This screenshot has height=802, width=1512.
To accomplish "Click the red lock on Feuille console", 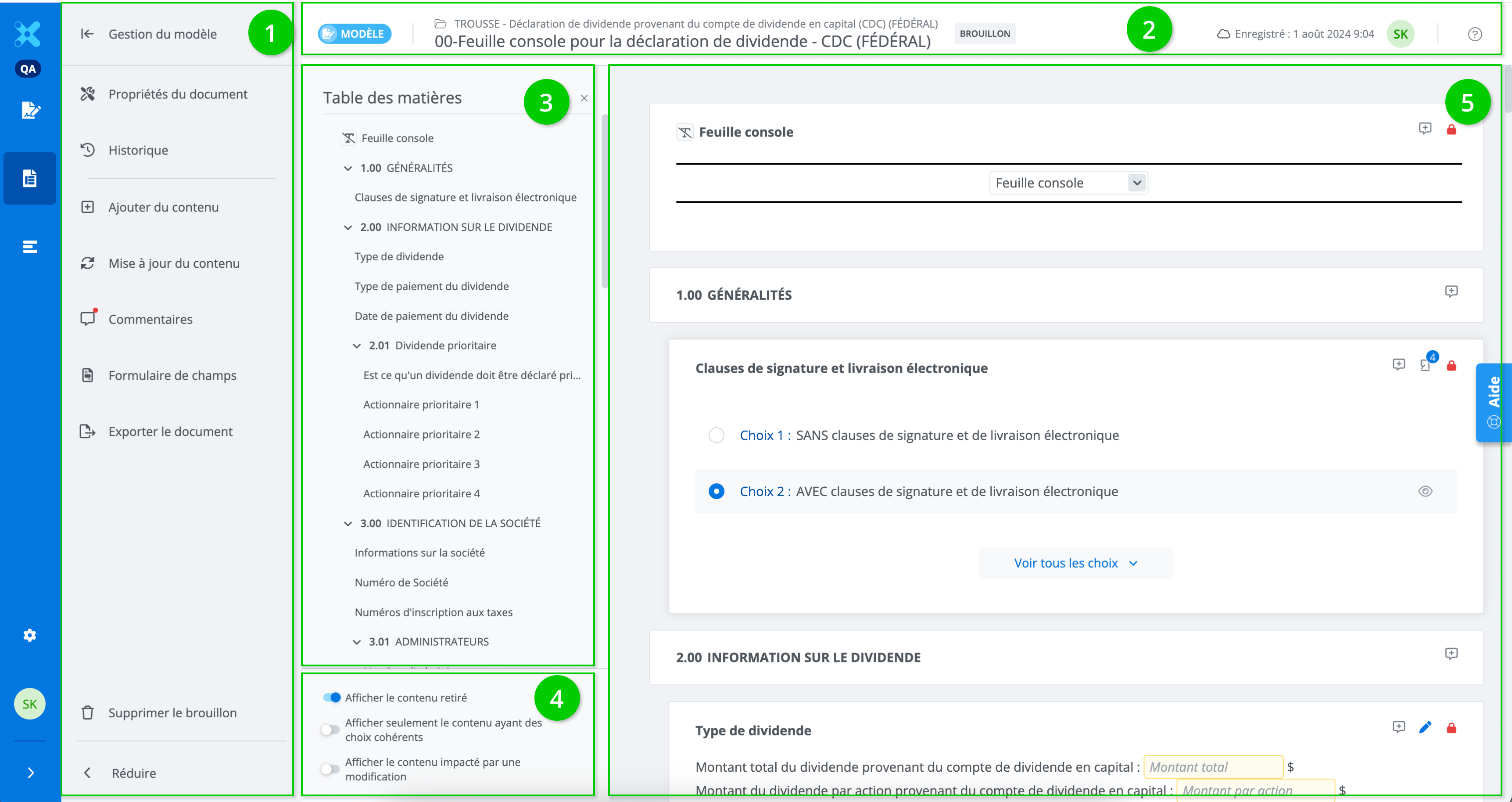I will 1451,130.
